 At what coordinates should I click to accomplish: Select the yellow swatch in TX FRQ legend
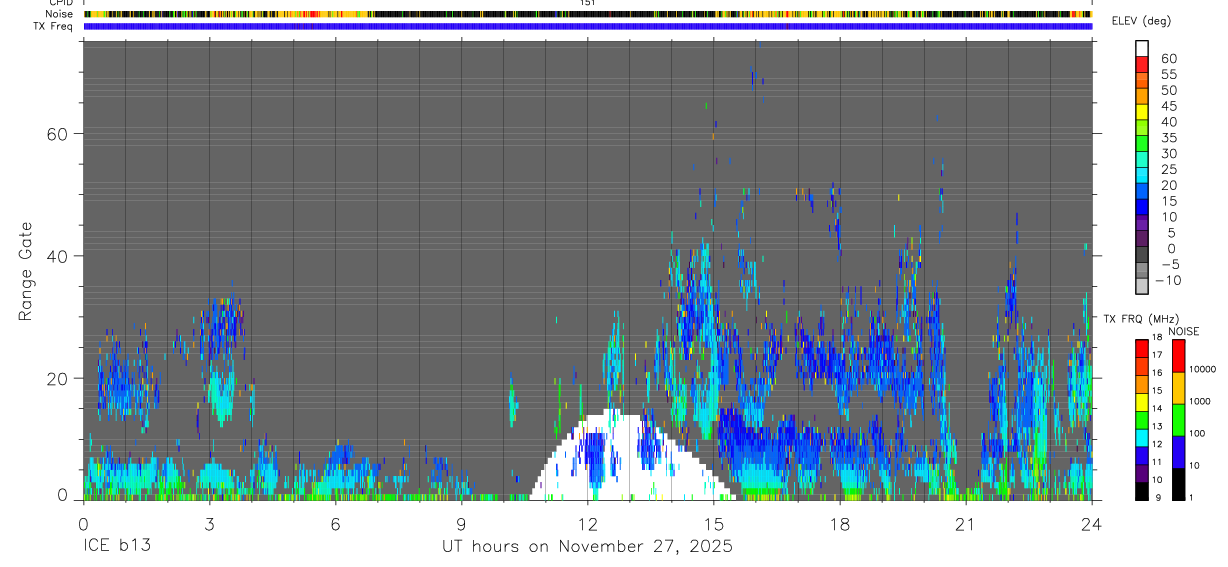(1142, 402)
